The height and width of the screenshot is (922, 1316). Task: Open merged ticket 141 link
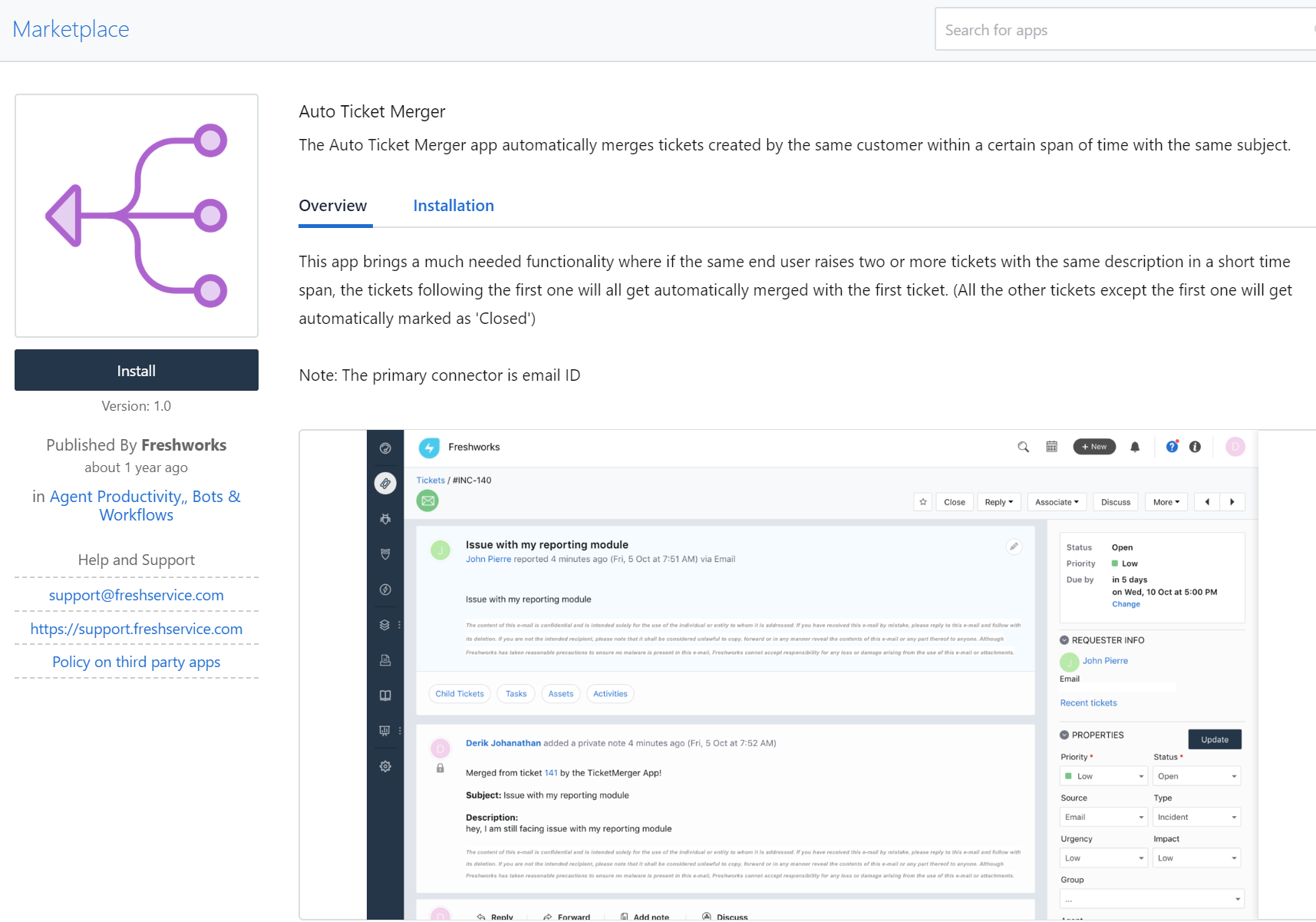pos(551,773)
